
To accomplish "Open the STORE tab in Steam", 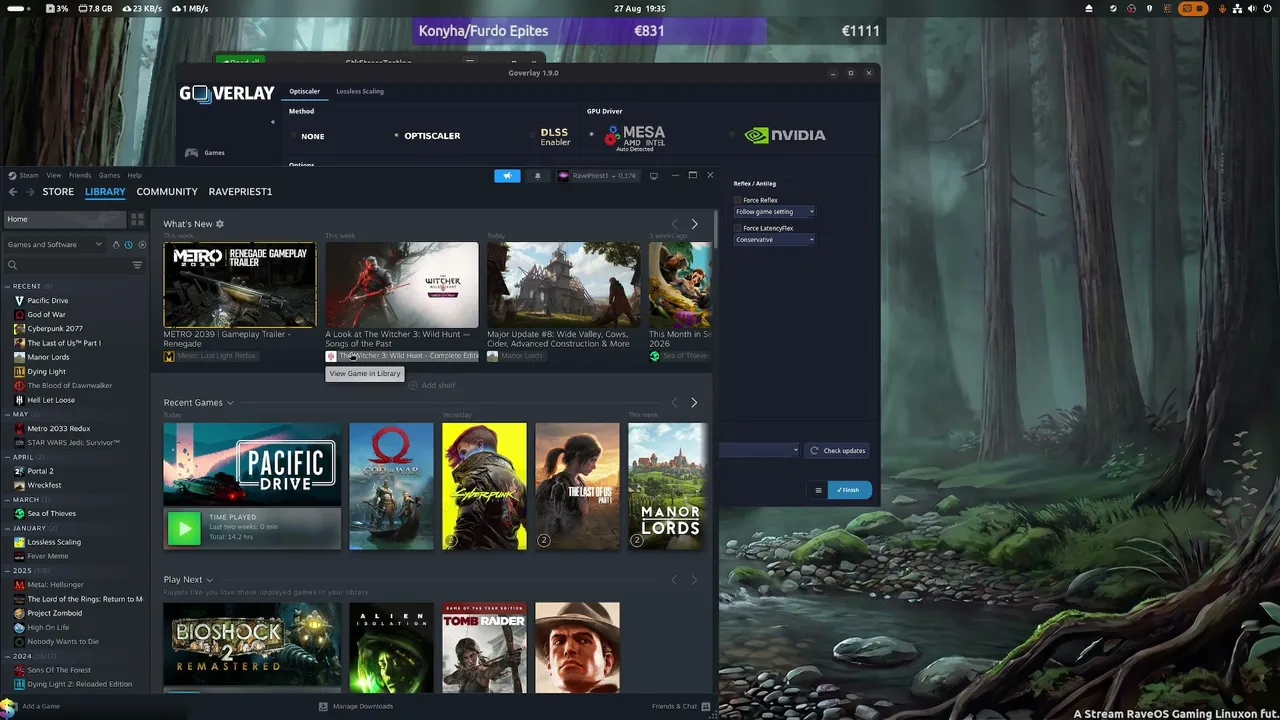I will click(x=58, y=192).
